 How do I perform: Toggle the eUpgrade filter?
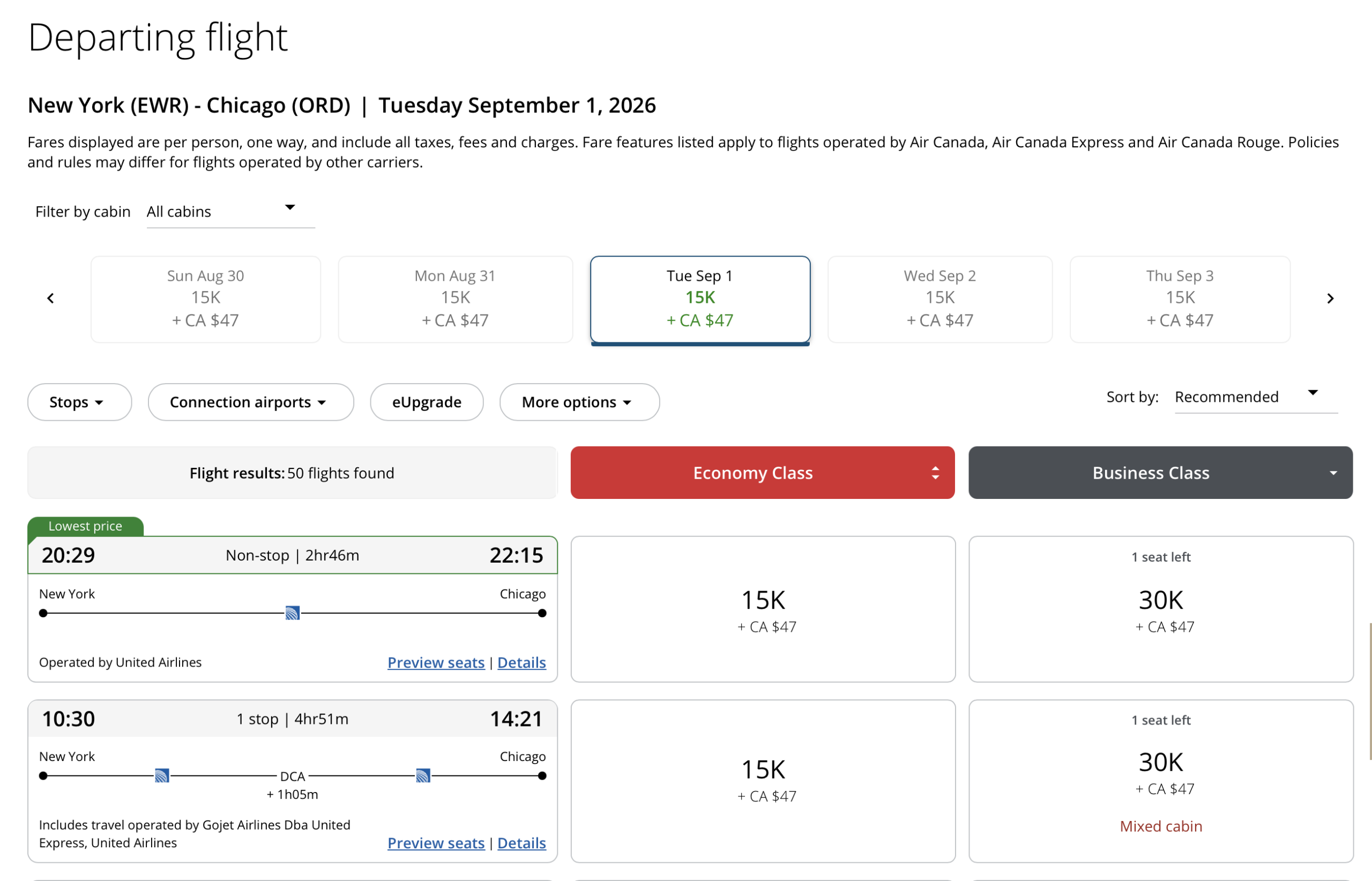pyautogui.click(x=426, y=402)
